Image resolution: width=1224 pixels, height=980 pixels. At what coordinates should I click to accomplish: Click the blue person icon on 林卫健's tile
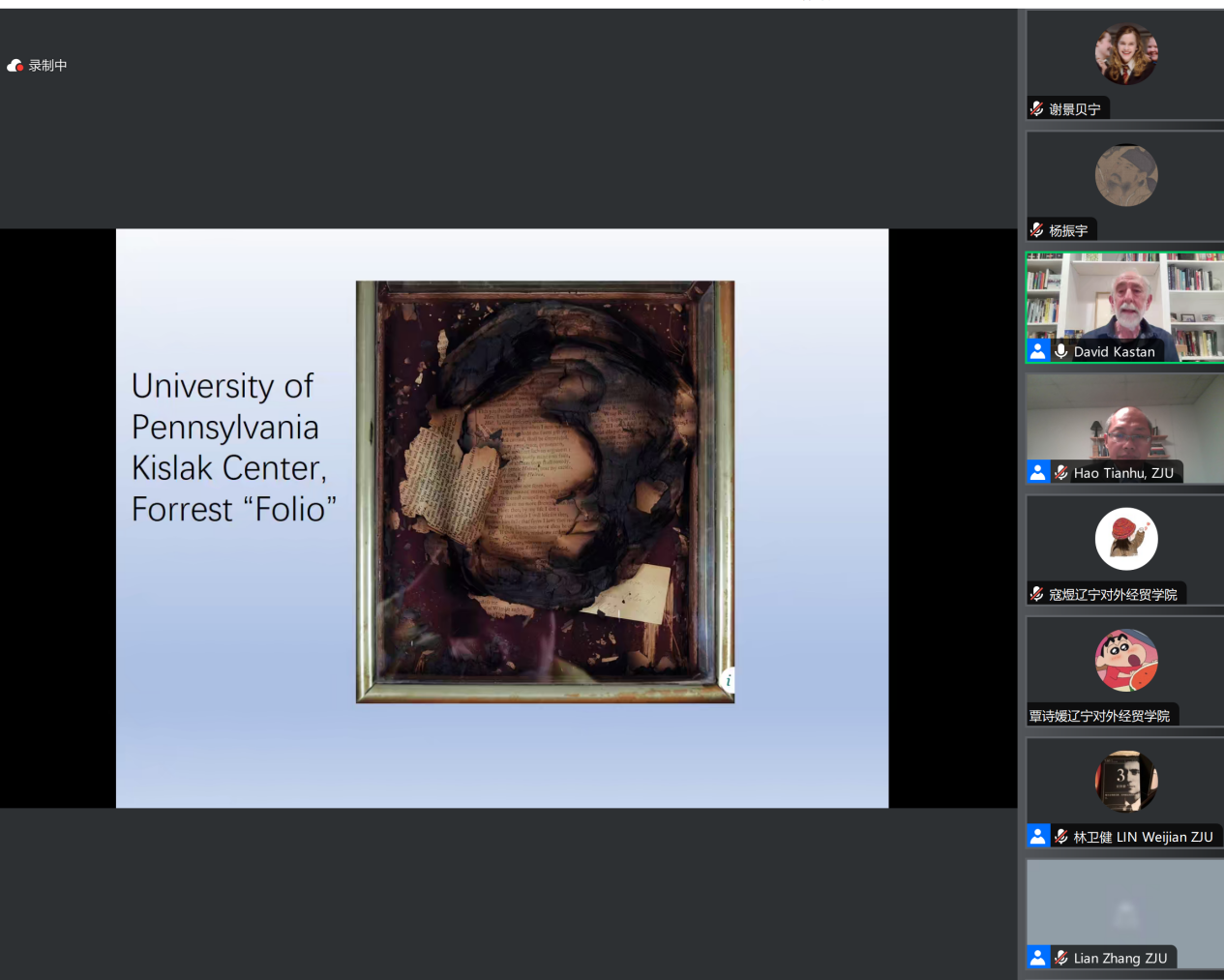(x=1037, y=836)
